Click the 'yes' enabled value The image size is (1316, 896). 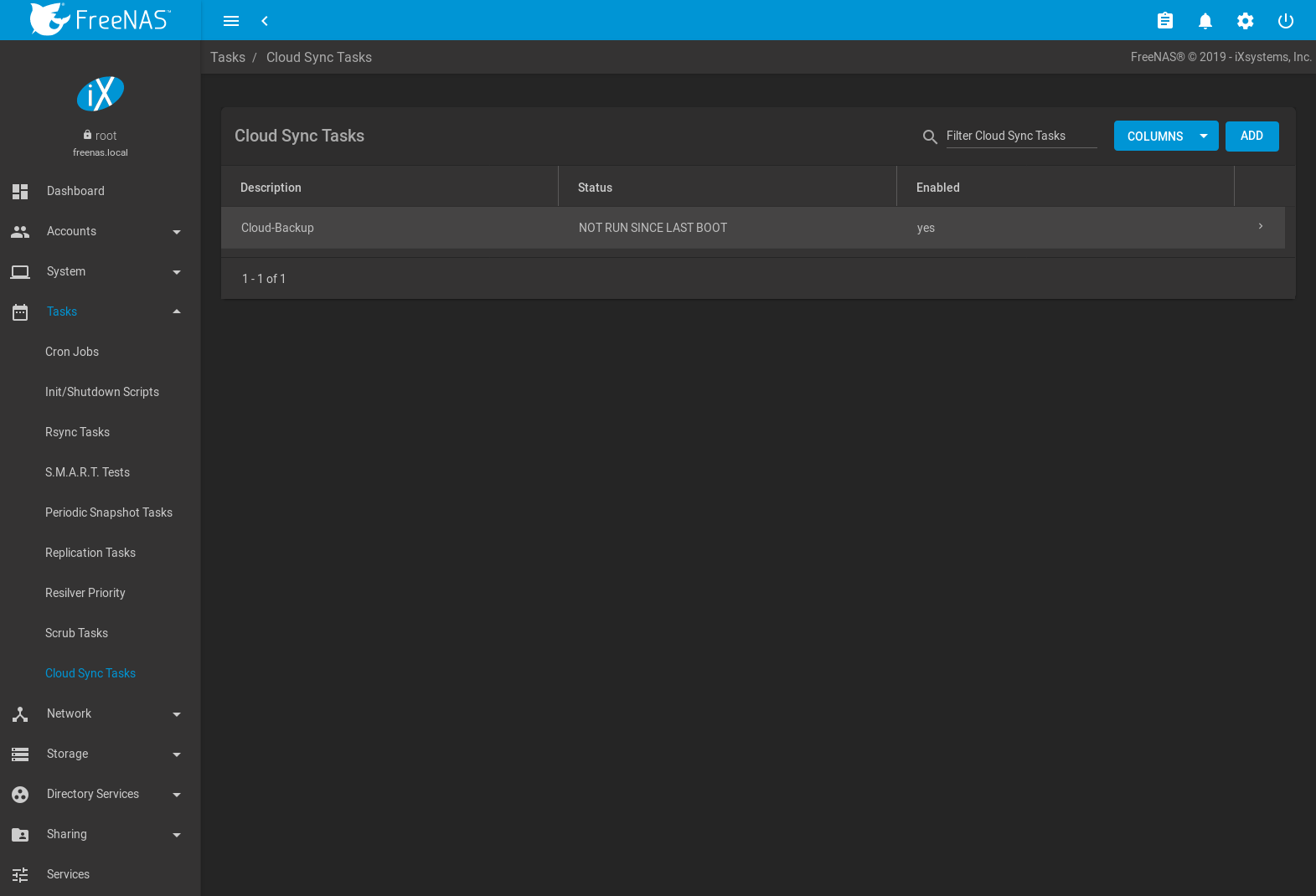click(x=926, y=228)
